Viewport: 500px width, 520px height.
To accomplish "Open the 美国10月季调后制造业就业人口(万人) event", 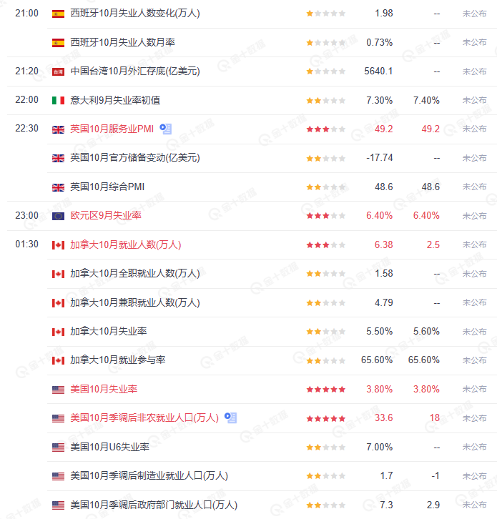I will coord(149,476).
